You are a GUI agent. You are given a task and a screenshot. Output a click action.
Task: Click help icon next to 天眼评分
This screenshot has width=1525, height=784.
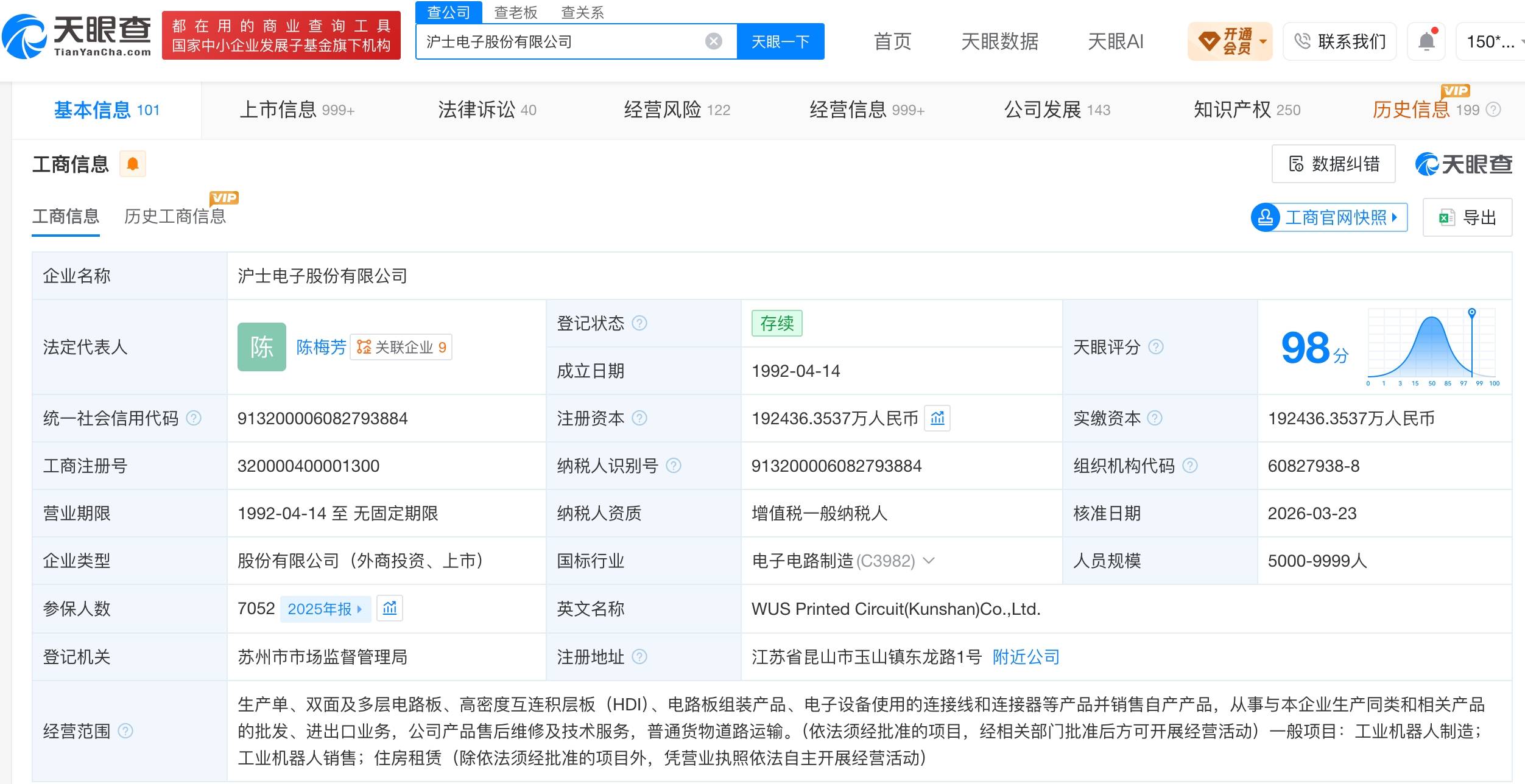click(1155, 347)
